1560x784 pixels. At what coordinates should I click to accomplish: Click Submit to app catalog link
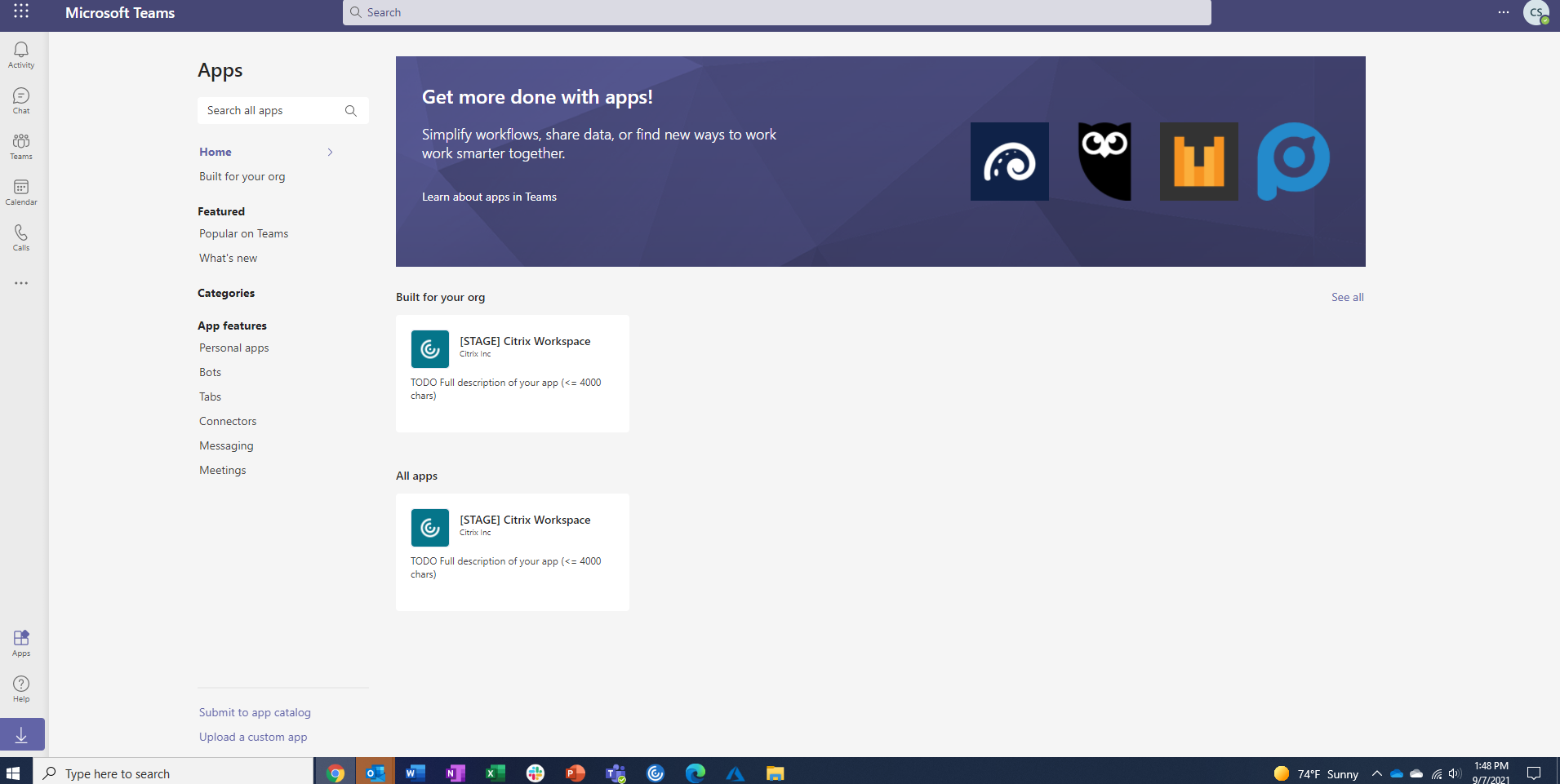click(255, 712)
